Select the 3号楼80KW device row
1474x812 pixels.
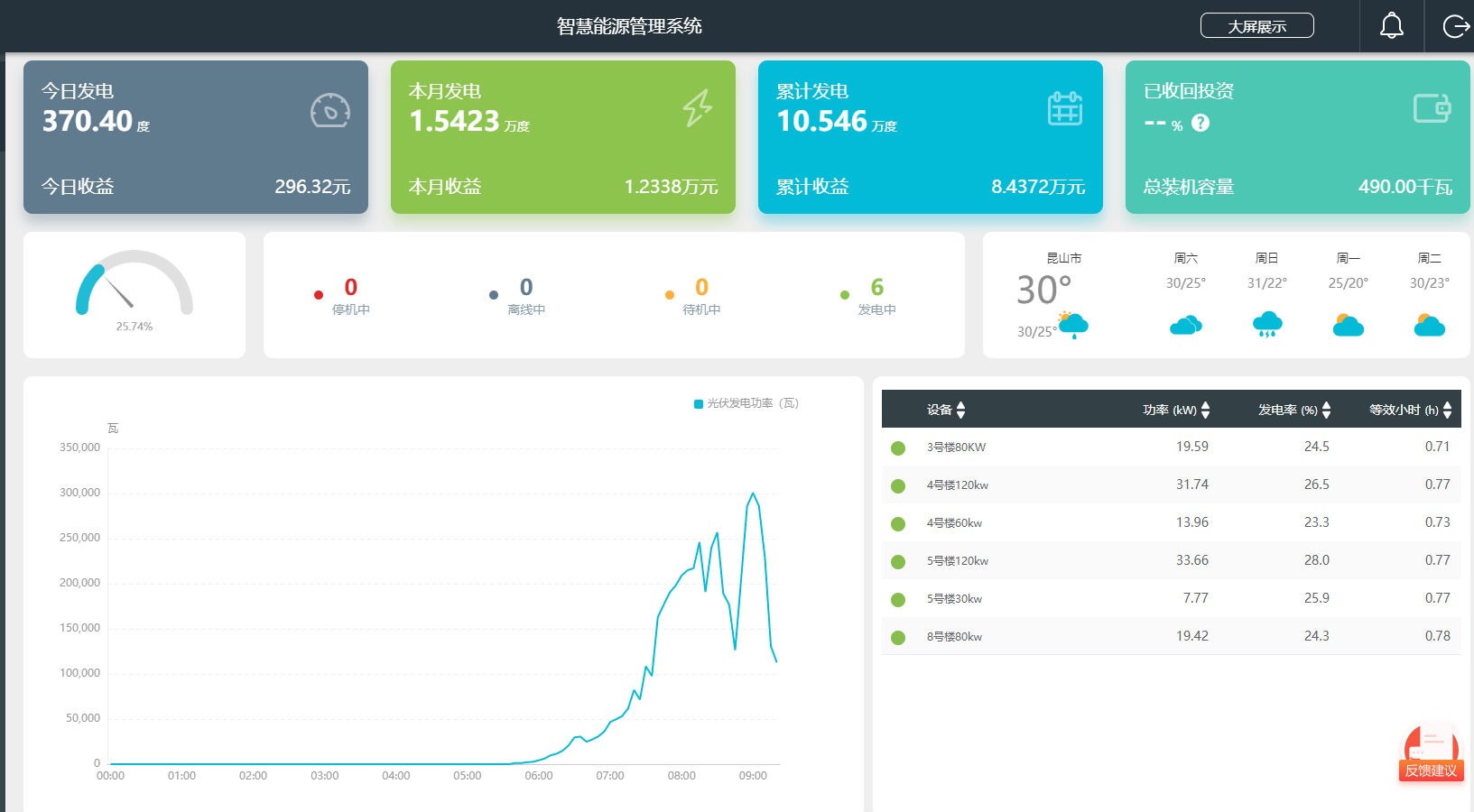click(956, 448)
